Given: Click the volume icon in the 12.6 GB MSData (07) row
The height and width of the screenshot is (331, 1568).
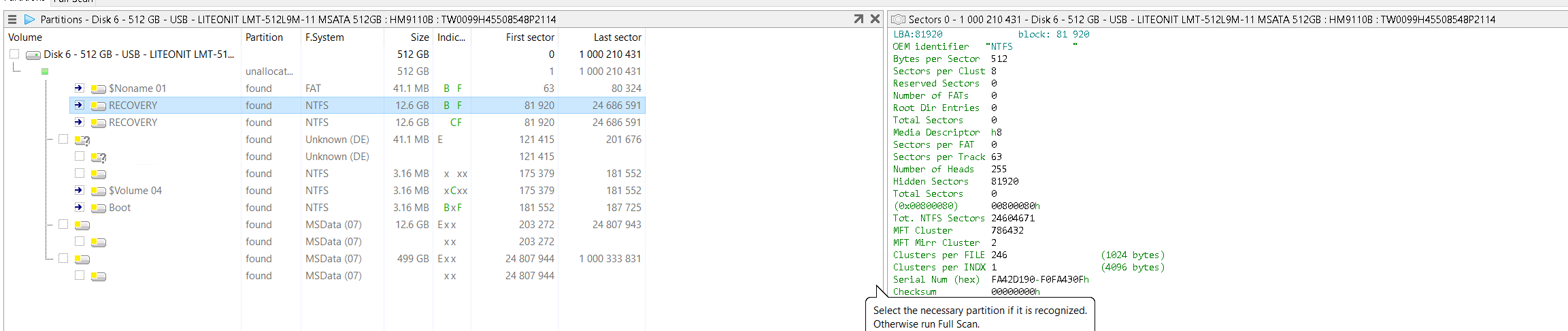Looking at the screenshot, I should [82, 225].
